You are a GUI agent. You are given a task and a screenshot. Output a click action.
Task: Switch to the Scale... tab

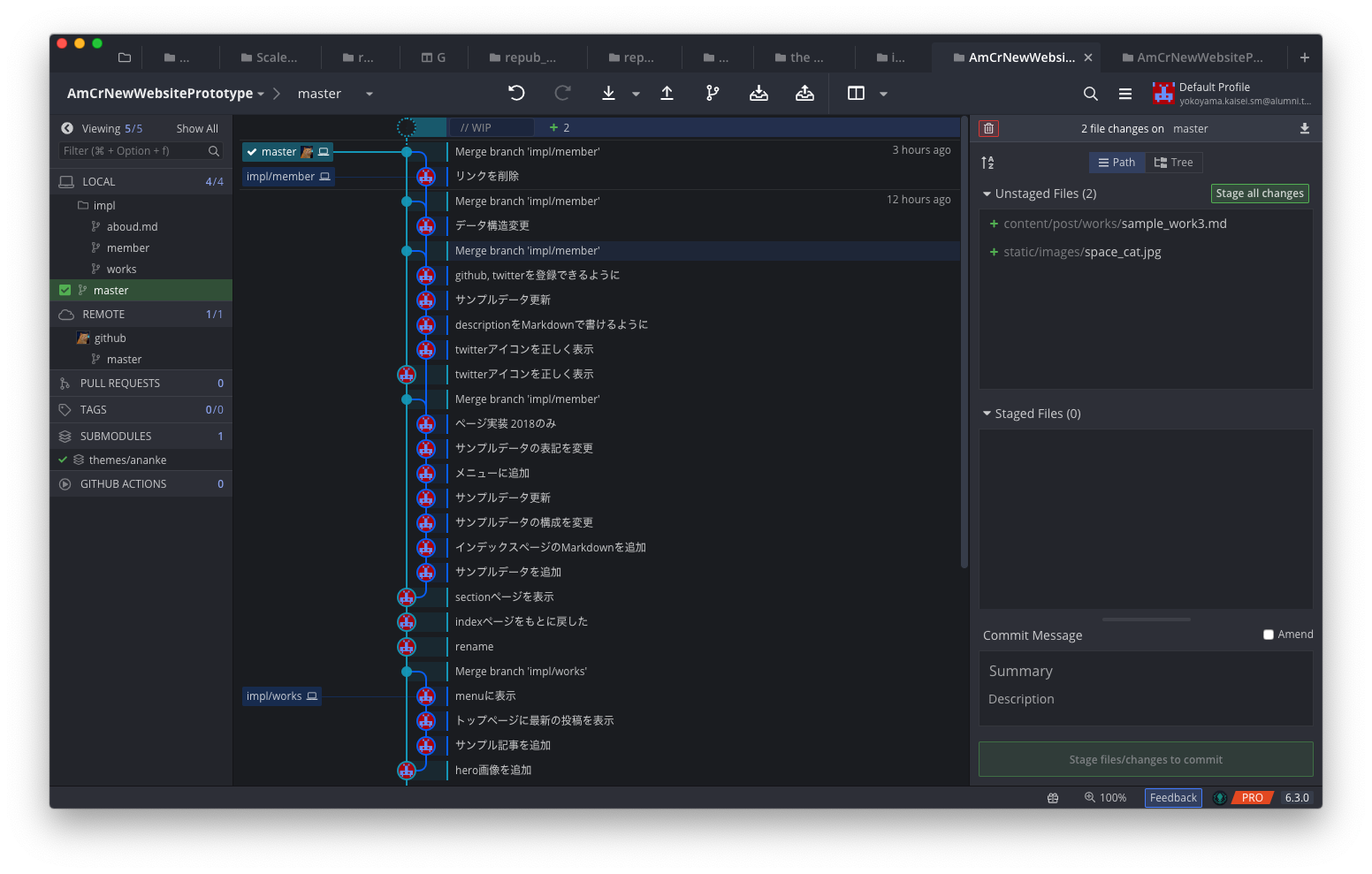pyautogui.click(x=269, y=57)
